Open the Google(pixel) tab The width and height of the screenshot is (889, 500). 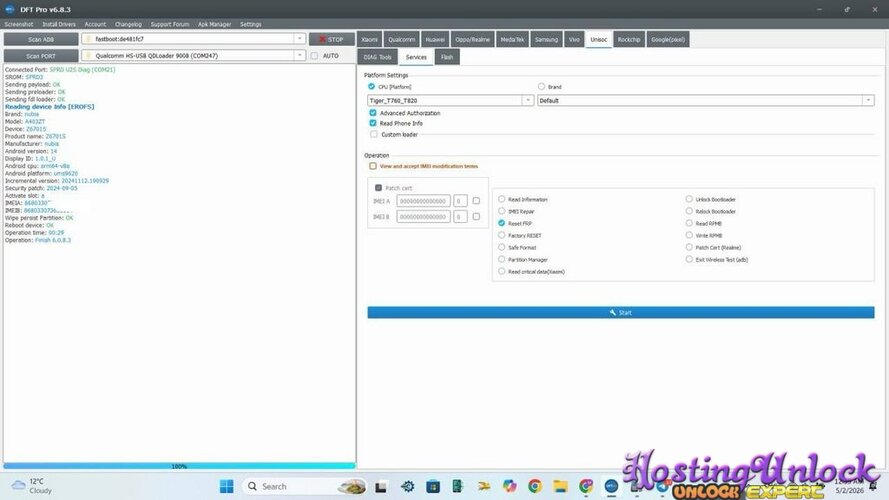coord(668,39)
